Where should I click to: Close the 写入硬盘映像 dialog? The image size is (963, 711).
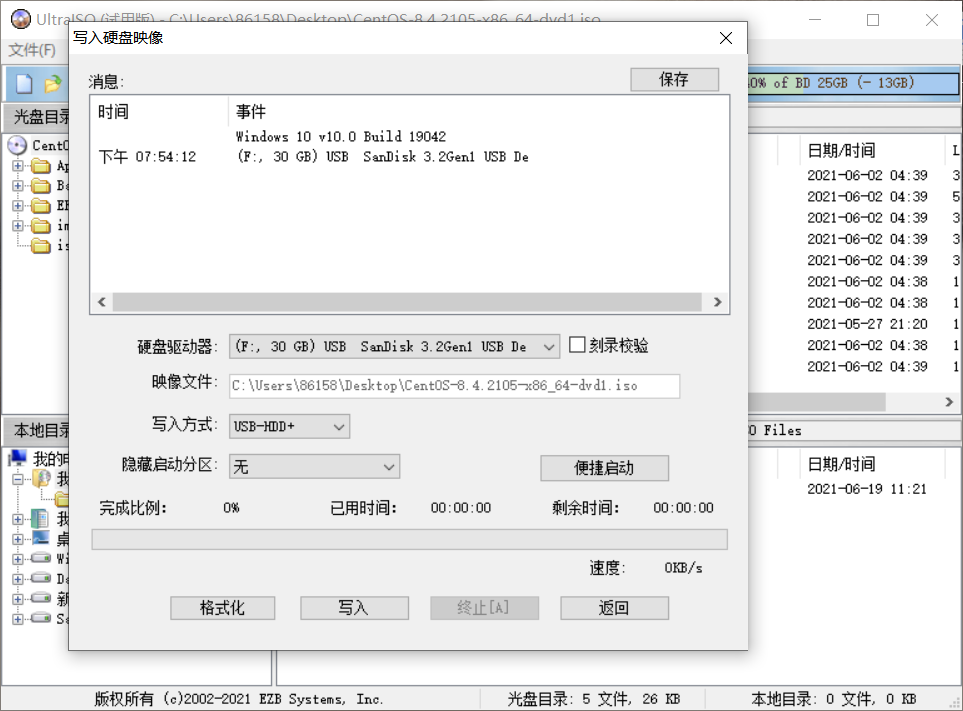pos(726,38)
